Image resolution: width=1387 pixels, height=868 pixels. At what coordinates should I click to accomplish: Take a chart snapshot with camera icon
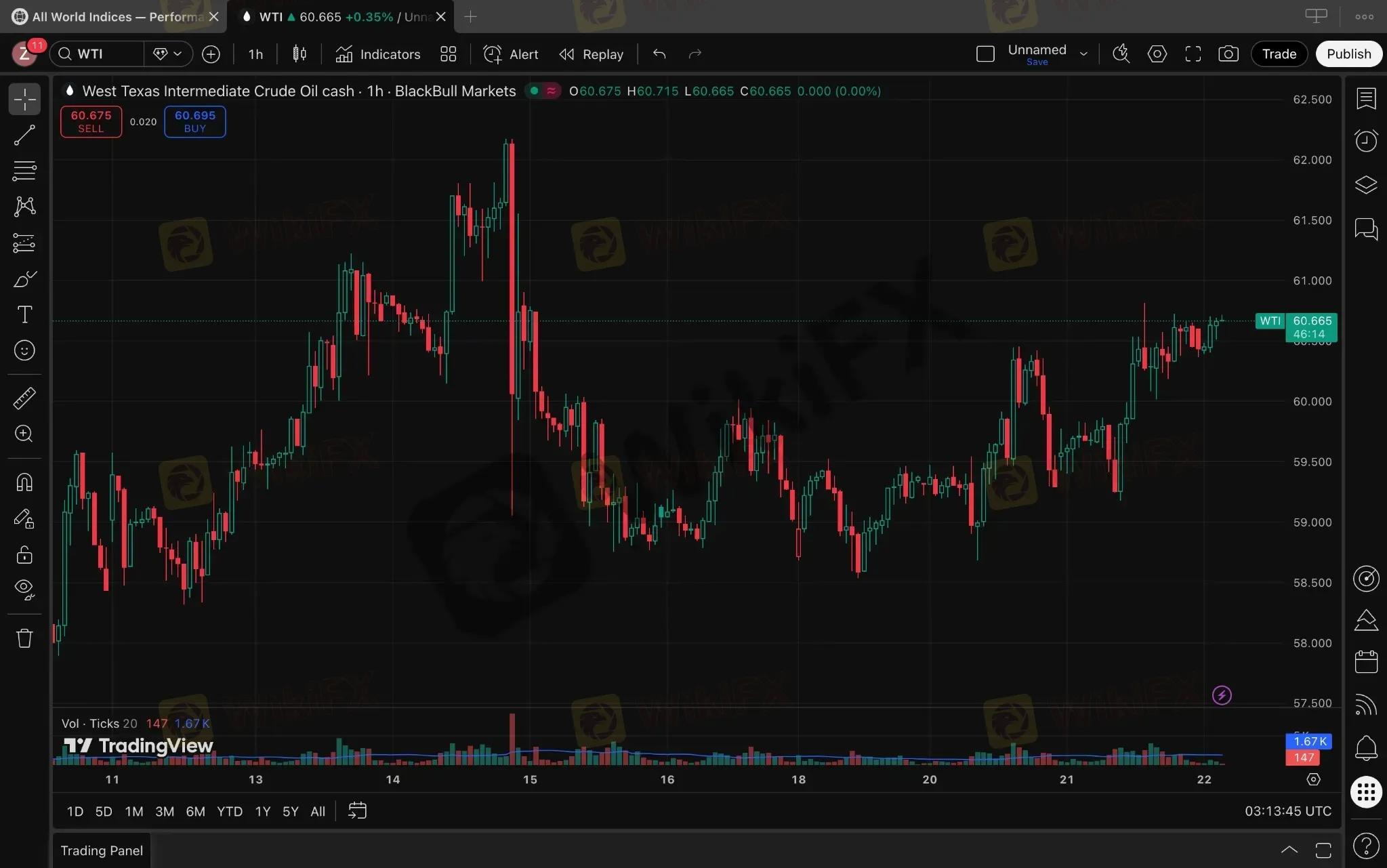1228,54
